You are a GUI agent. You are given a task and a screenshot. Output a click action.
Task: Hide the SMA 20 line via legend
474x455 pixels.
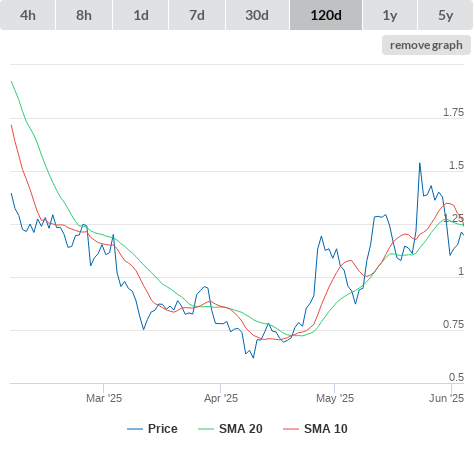click(x=230, y=429)
